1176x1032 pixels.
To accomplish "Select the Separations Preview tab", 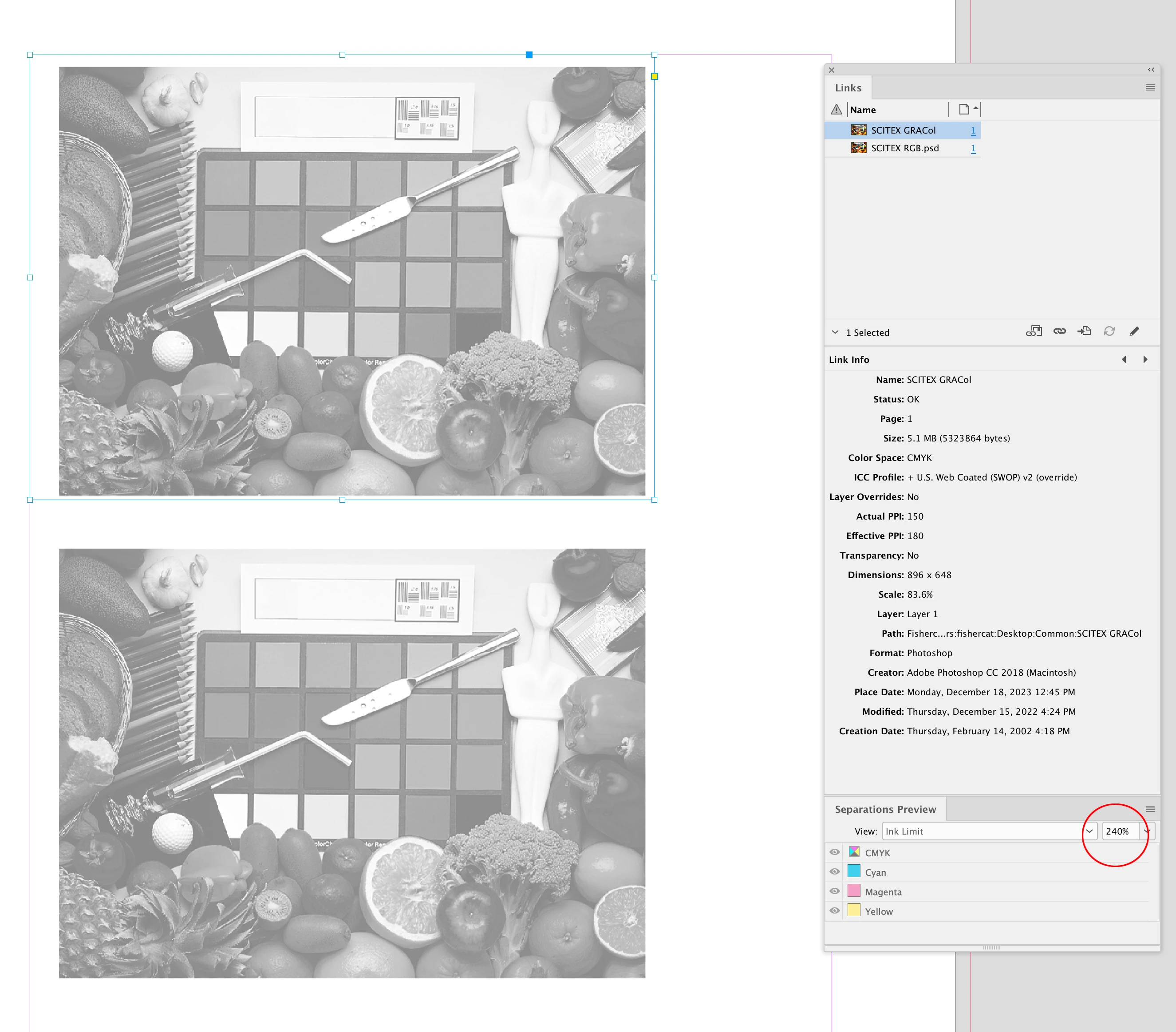I will 885,809.
